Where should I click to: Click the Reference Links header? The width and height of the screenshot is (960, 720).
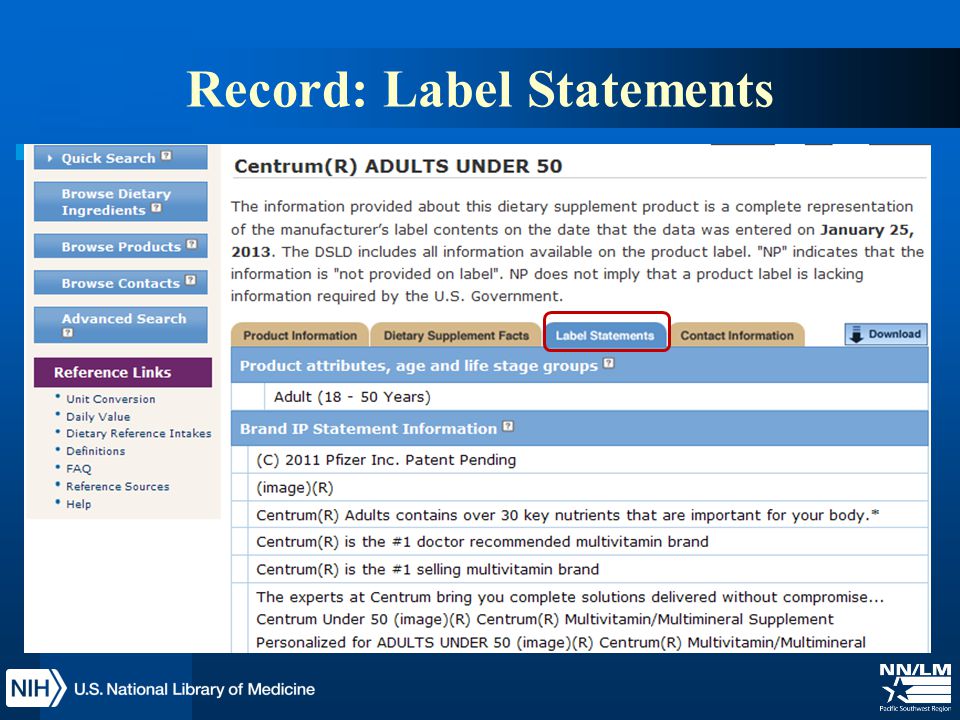pos(122,372)
